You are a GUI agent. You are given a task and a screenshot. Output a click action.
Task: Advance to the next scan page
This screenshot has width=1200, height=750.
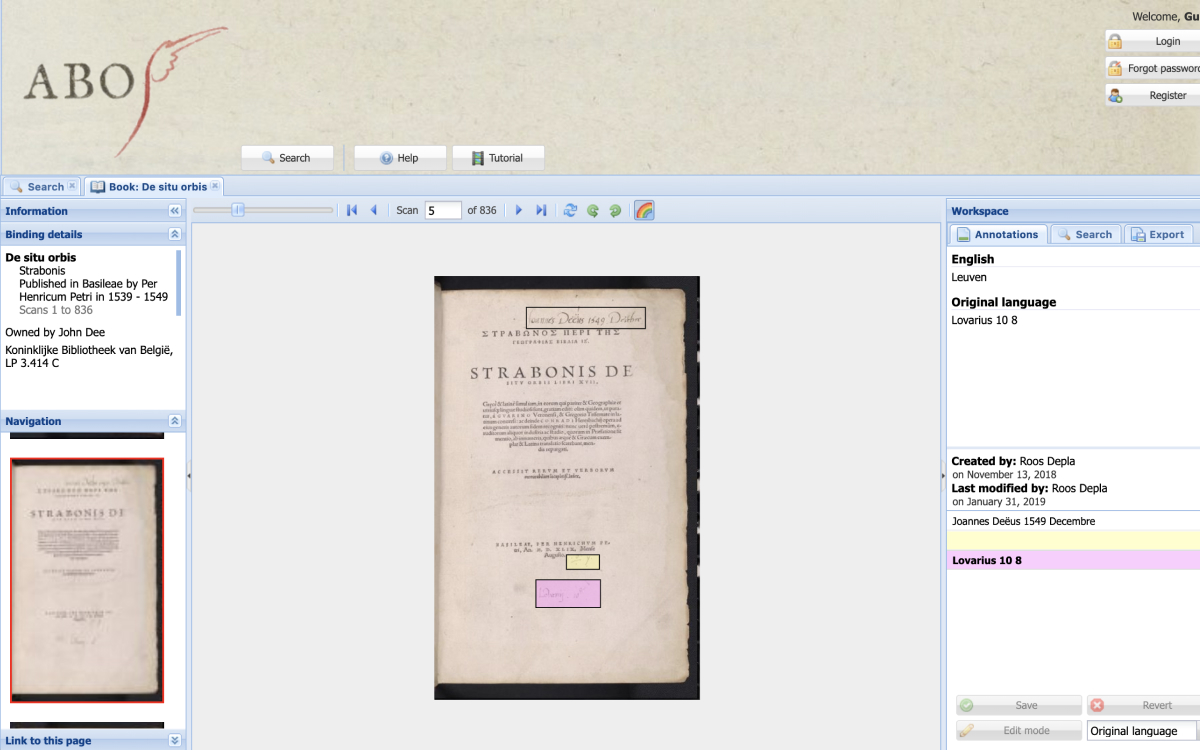[518, 210]
